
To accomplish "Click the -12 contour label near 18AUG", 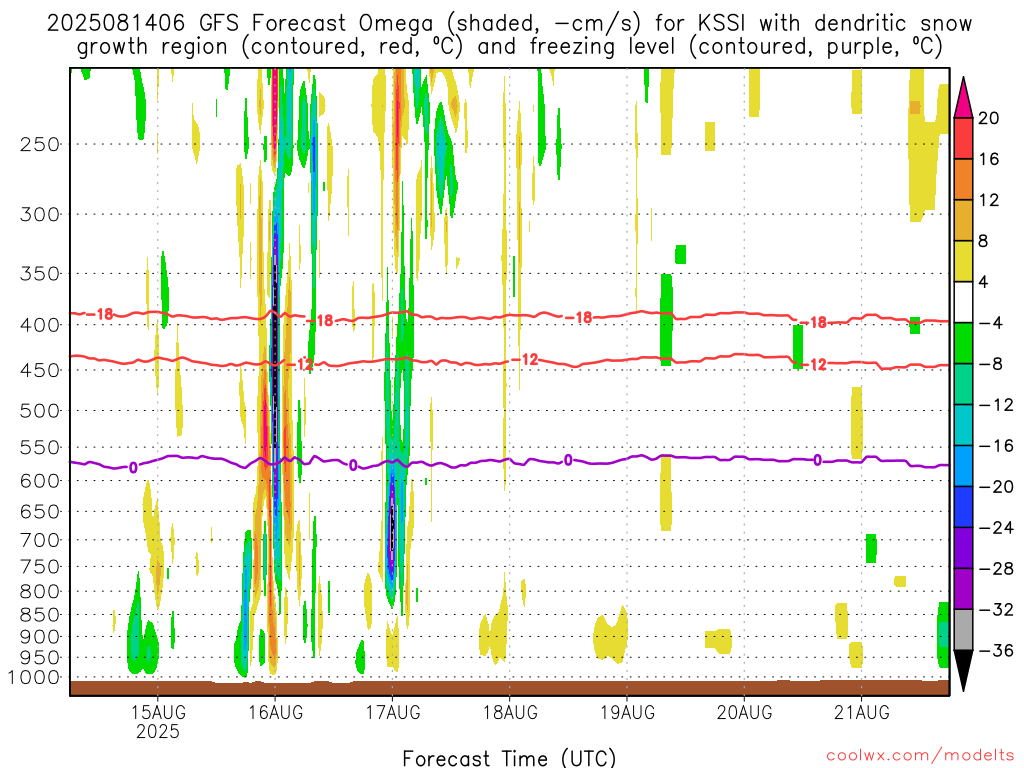I will tap(526, 359).
